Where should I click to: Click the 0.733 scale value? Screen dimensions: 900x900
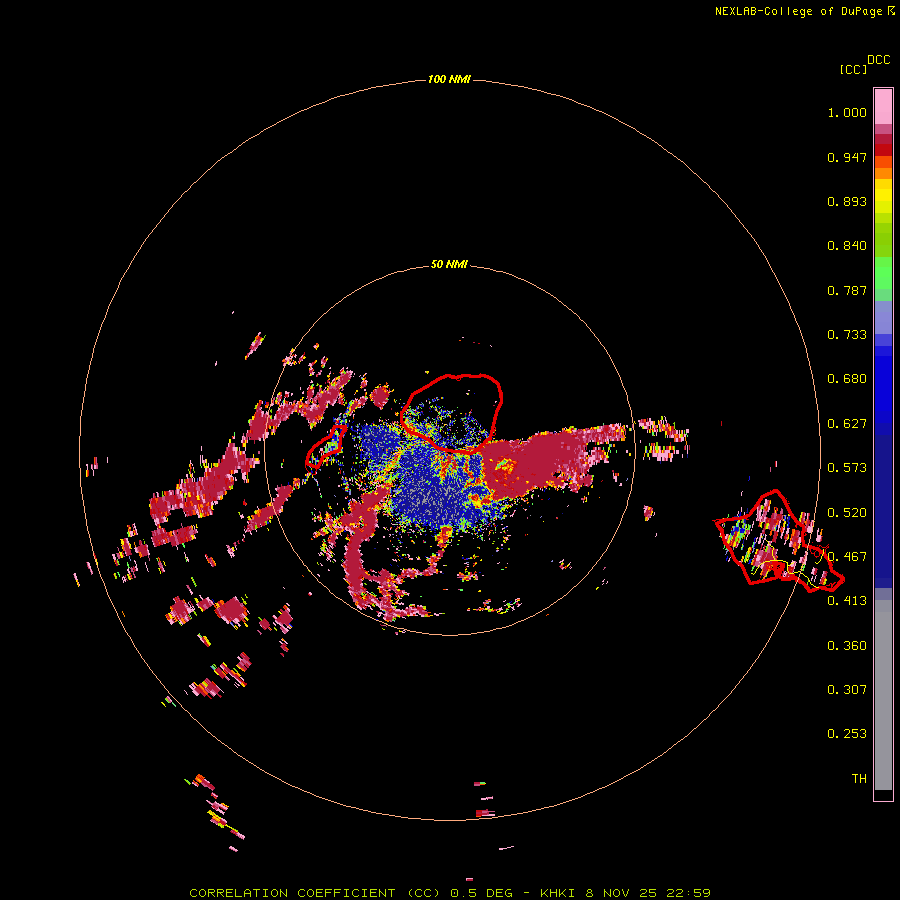(847, 335)
